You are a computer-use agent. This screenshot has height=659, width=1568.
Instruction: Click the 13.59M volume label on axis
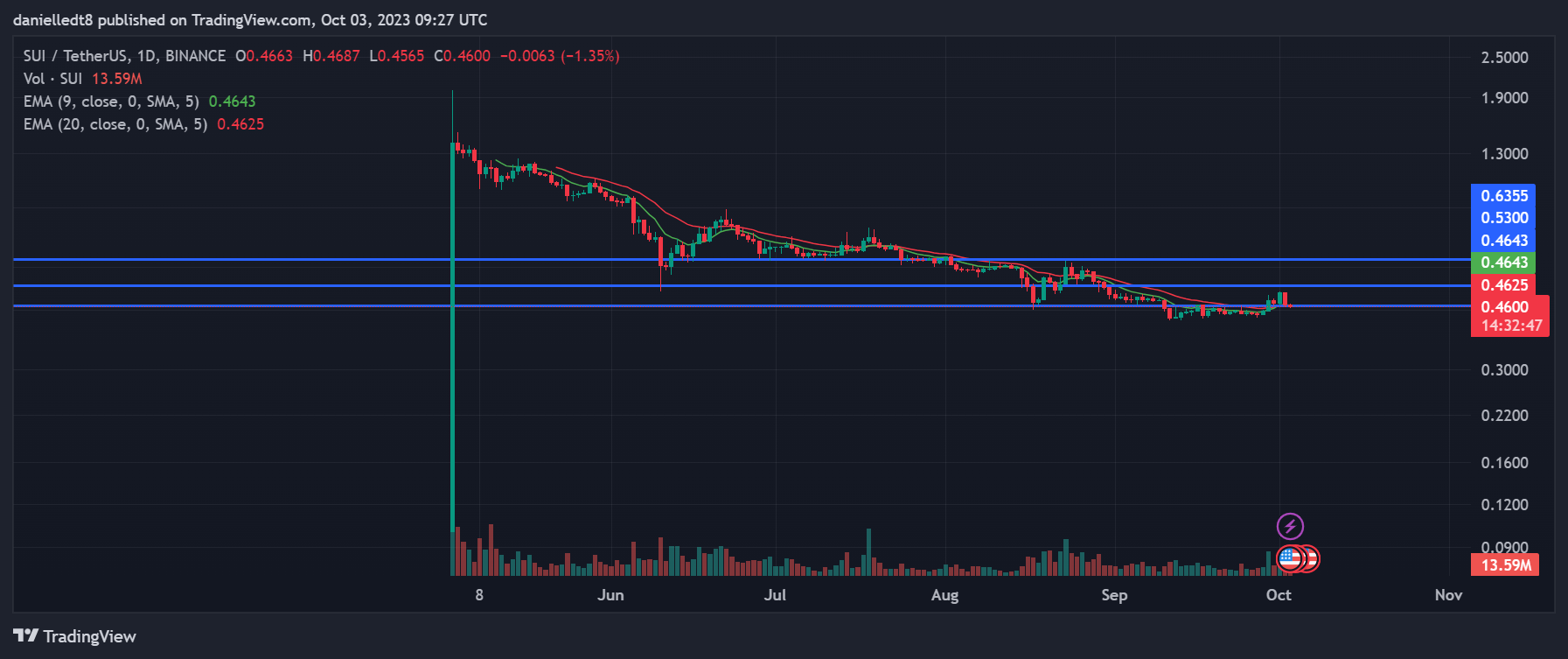point(1506,565)
